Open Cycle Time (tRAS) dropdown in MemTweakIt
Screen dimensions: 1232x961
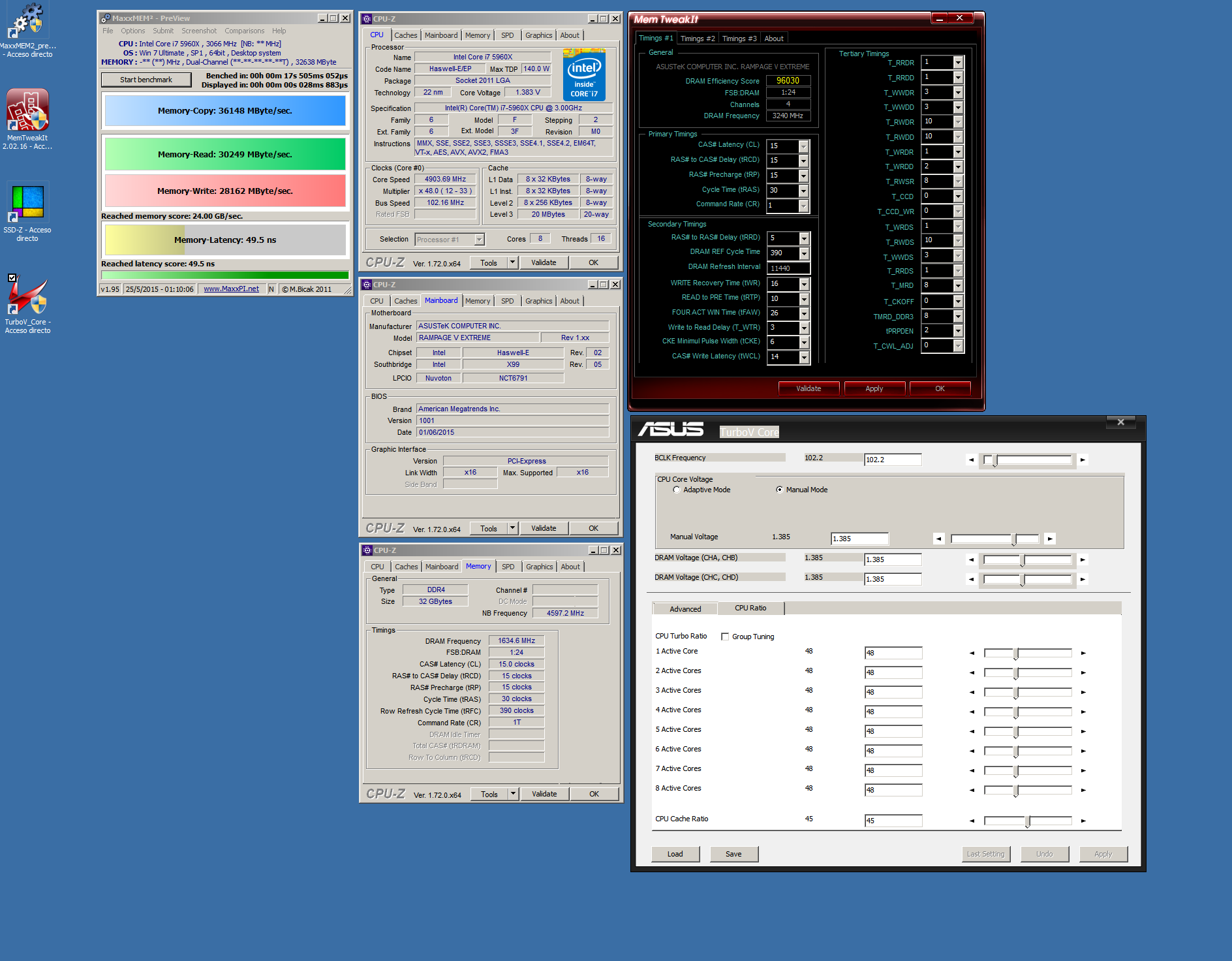(804, 191)
